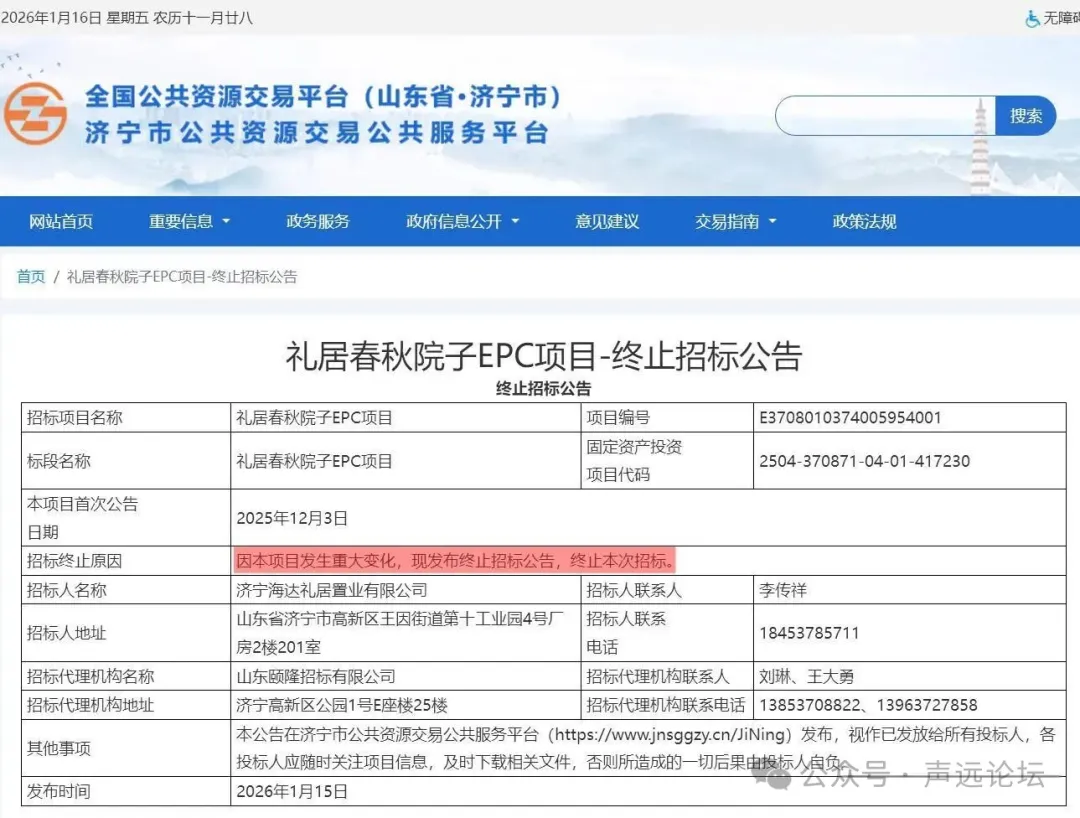Click agency name 山东颐隆招标有限公司
Image resolution: width=1080 pixels, height=818 pixels.
click(x=315, y=676)
